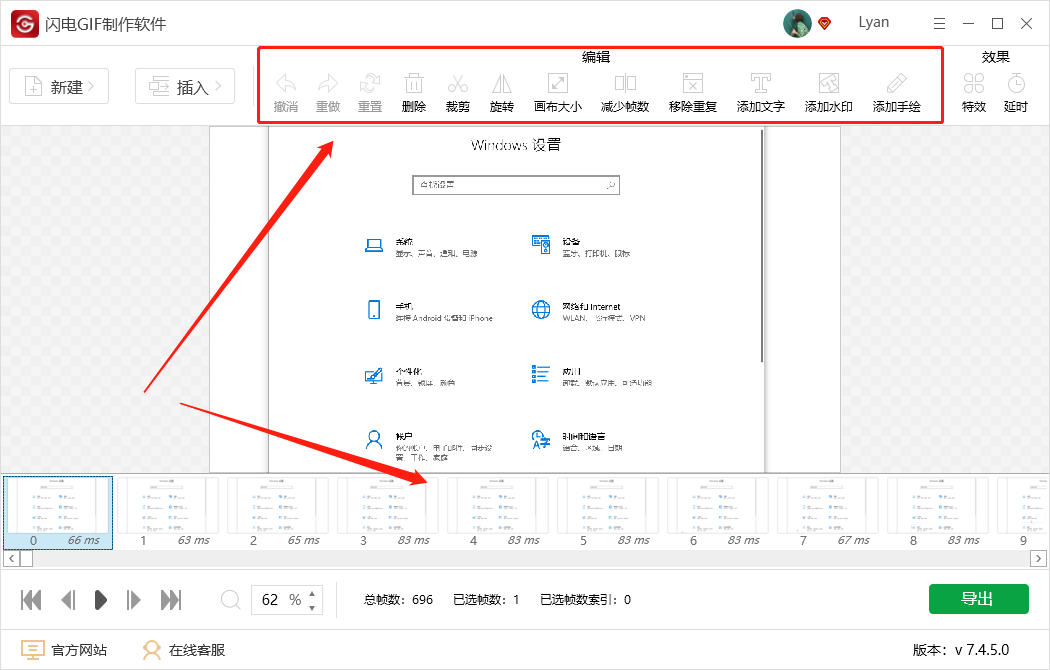The height and width of the screenshot is (670, 1050).
Task: Click the version text v 7.4.5.0
Action: tap(960, 650)
